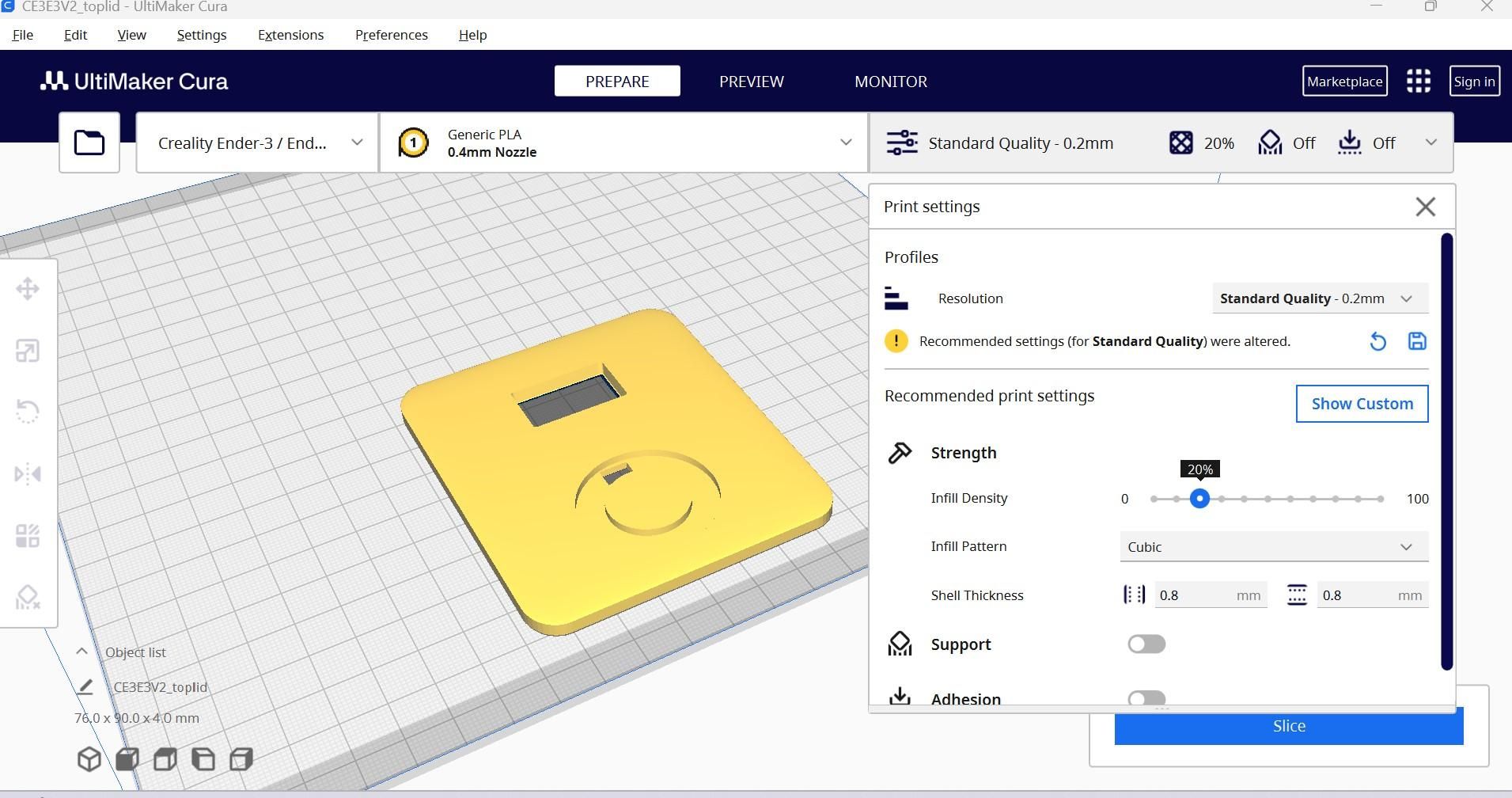Image resolution: width=1512 pixels, height=798 pixels.
Task: Switch to the MONITOR stage tab
Action: (x=891, y=81)
